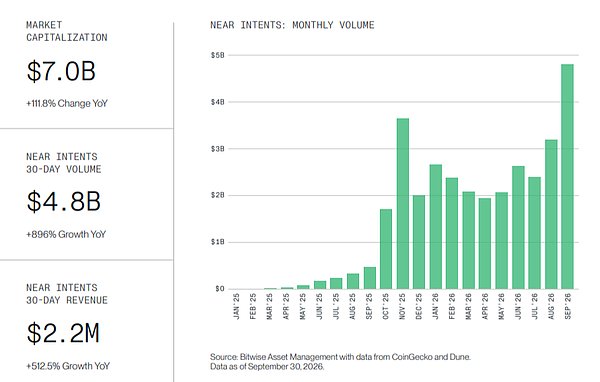Screen dimensions: 600x382
Task: Click the NOV '25 volume bar
Action: 403,204
